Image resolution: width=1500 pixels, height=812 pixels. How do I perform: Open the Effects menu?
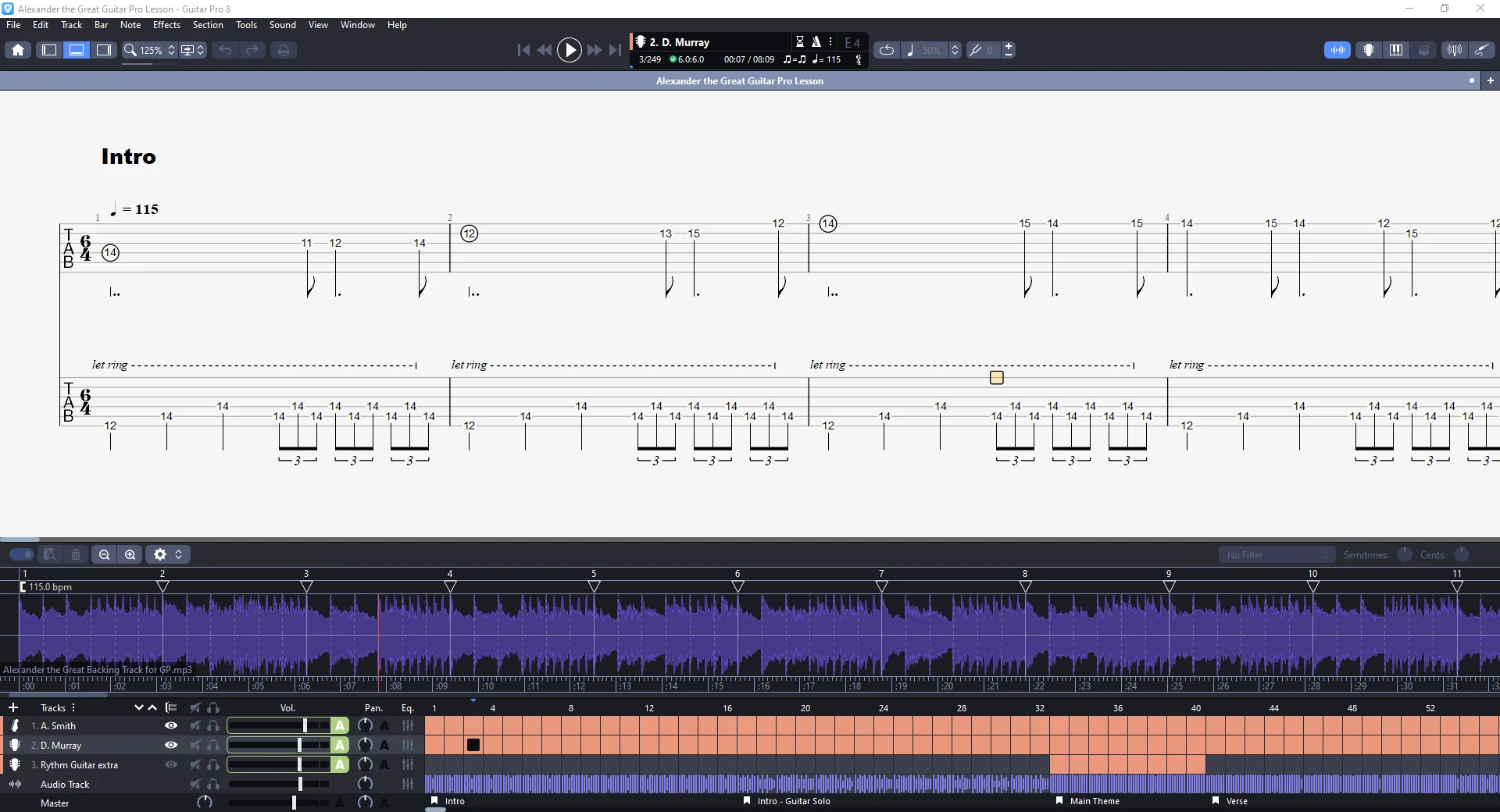point(166,25)
